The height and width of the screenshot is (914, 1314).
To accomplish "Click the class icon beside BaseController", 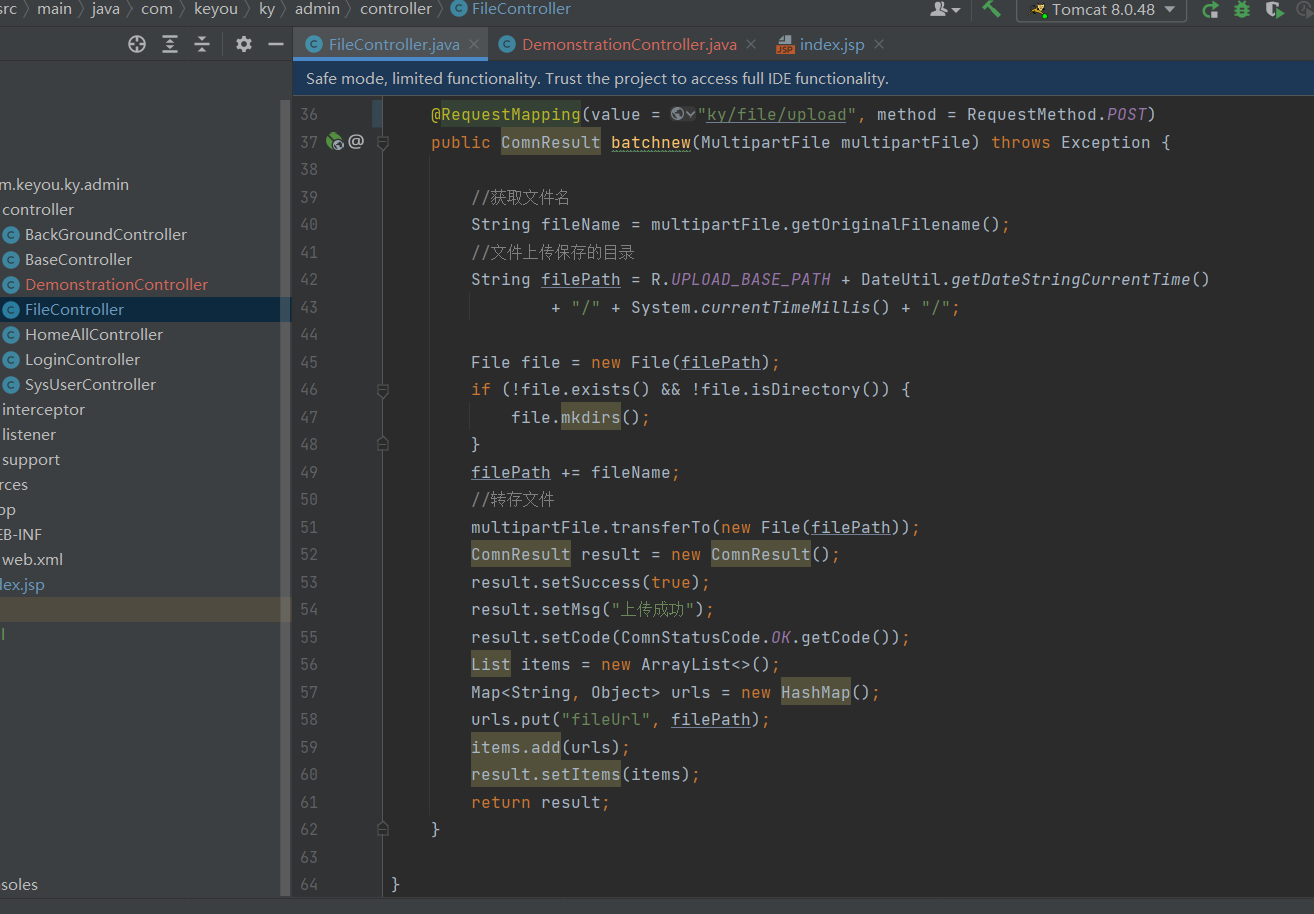I will coord(11,259).
